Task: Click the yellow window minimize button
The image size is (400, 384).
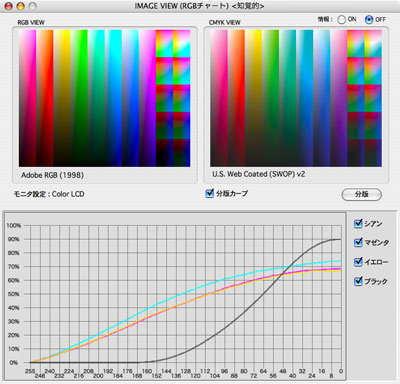Action: point(21,6)
